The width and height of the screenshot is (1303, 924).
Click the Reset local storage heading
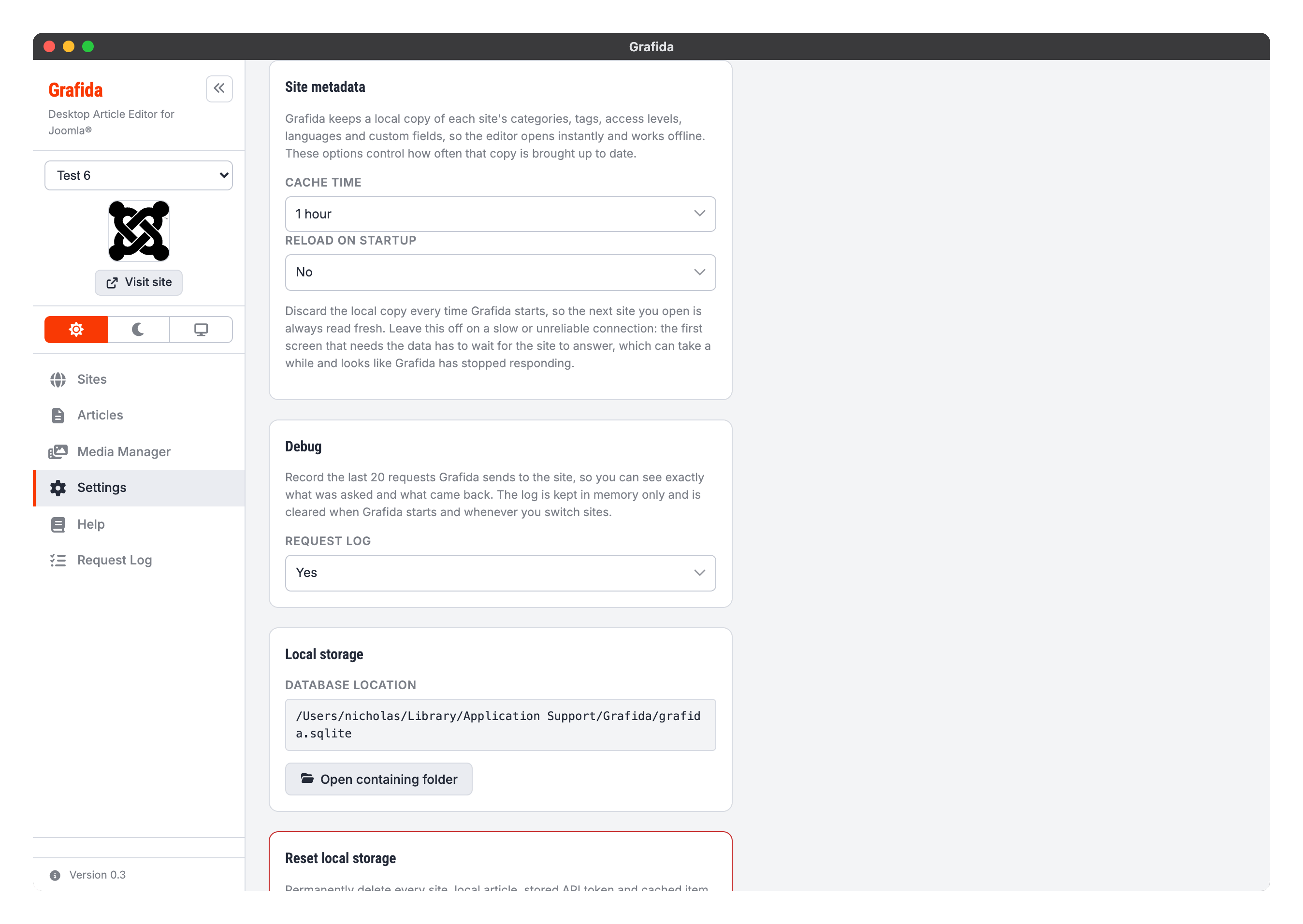point(340,858)
